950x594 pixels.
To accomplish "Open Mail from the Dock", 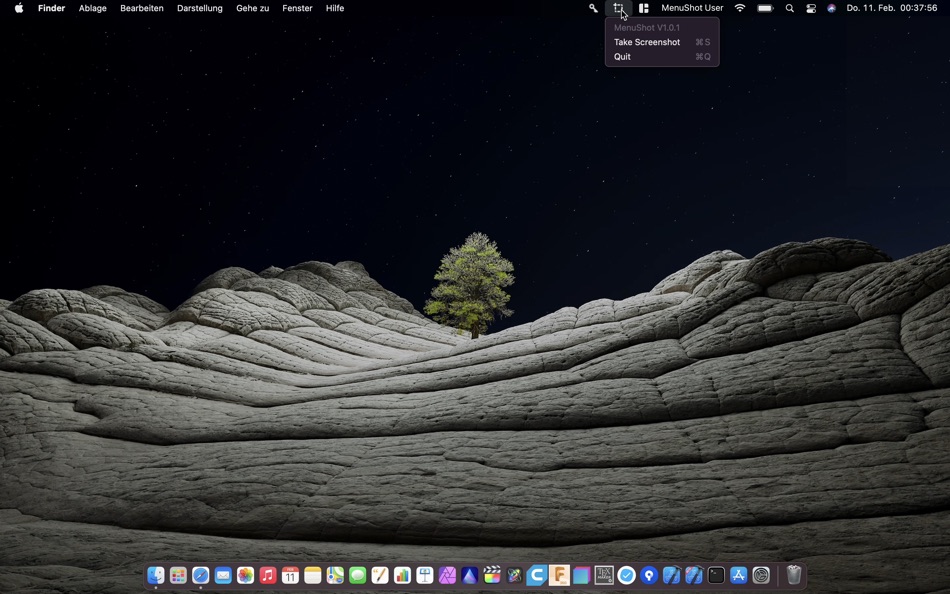I will click(223, 575).
